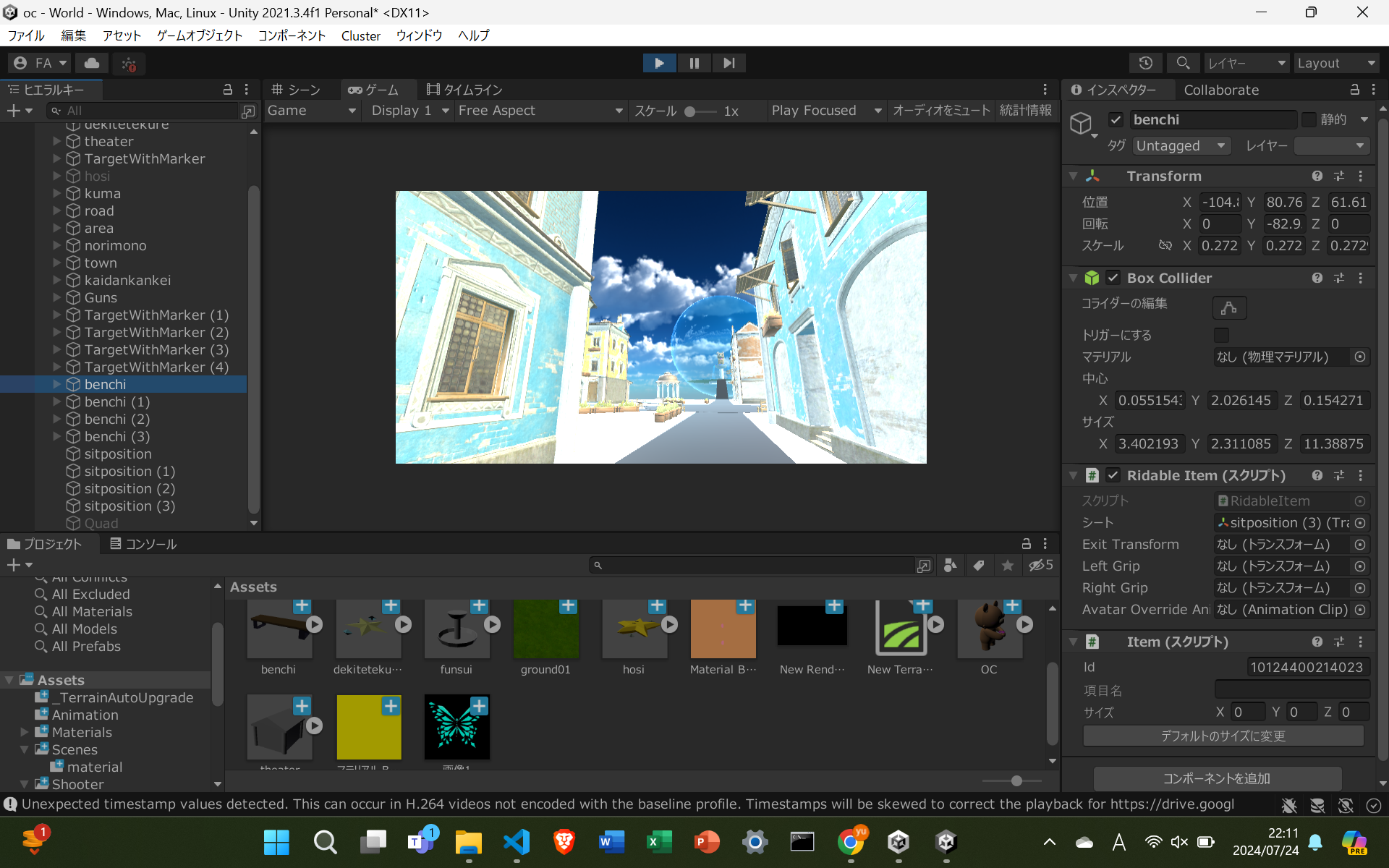Image resolution: width=1389 pixels, height=868 pixels.
Task: Open the Cluster menu
Action: coord(360,35)
